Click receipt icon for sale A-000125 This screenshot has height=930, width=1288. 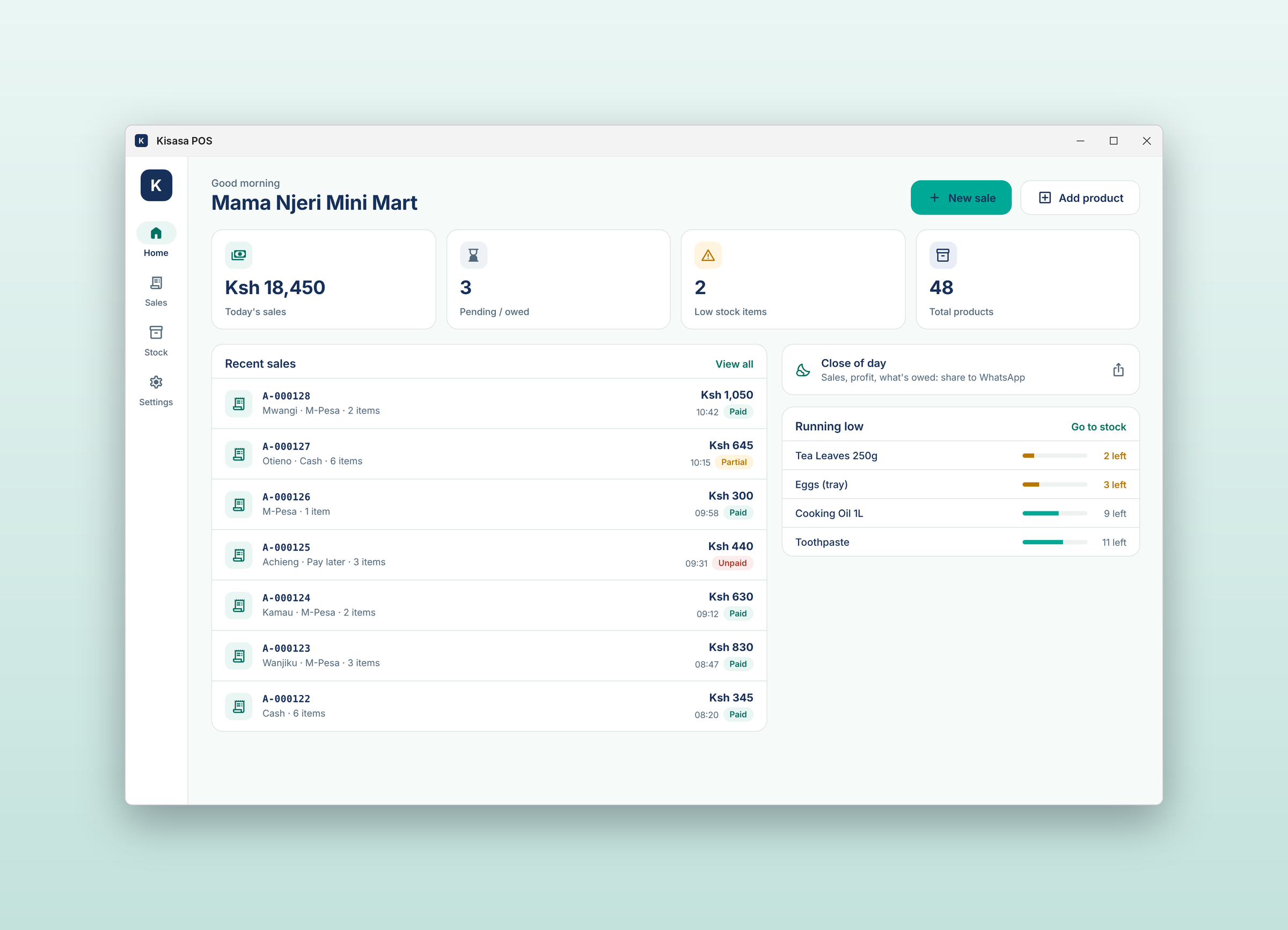(238, 555)
